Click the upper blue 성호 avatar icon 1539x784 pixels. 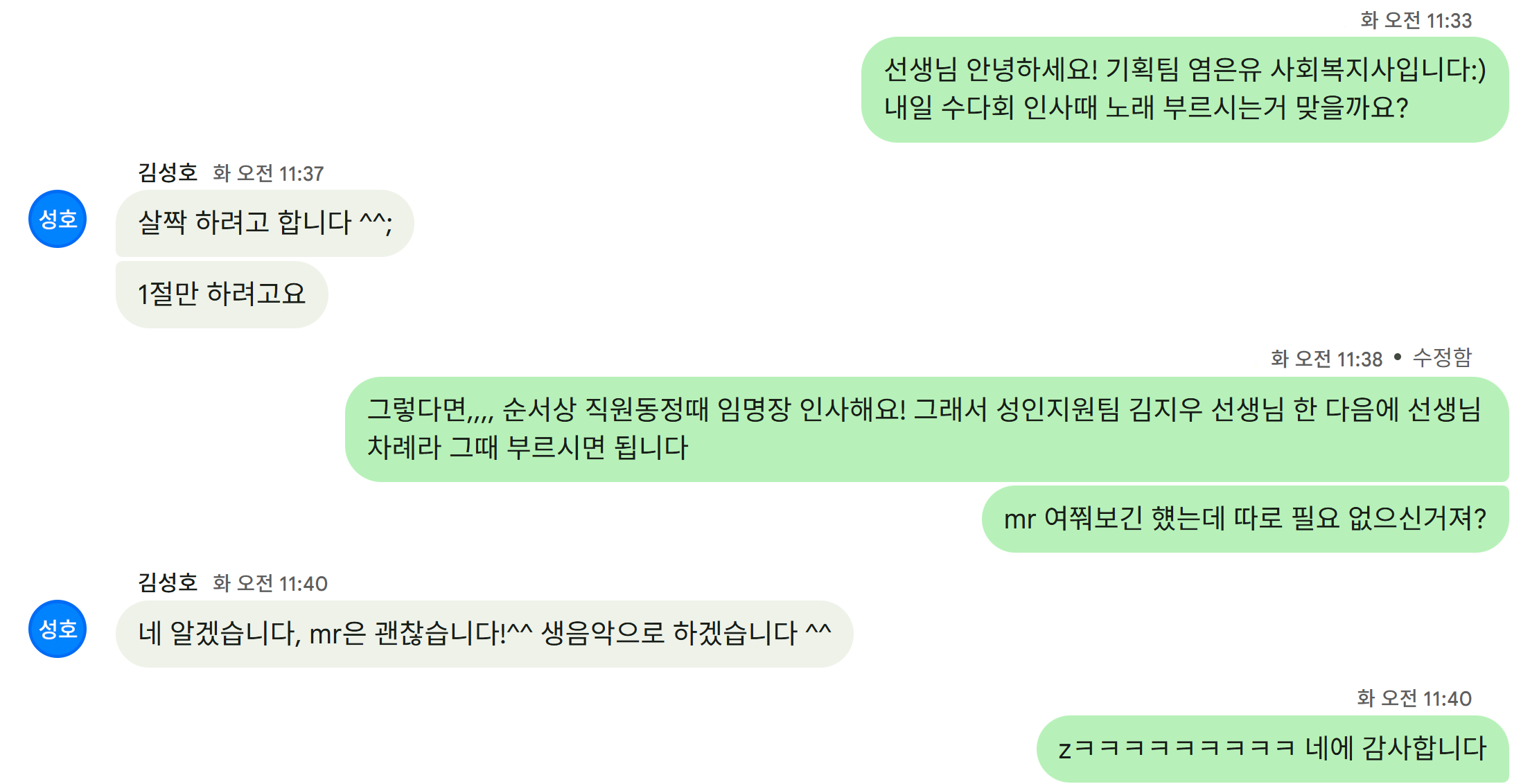[58, 219]
